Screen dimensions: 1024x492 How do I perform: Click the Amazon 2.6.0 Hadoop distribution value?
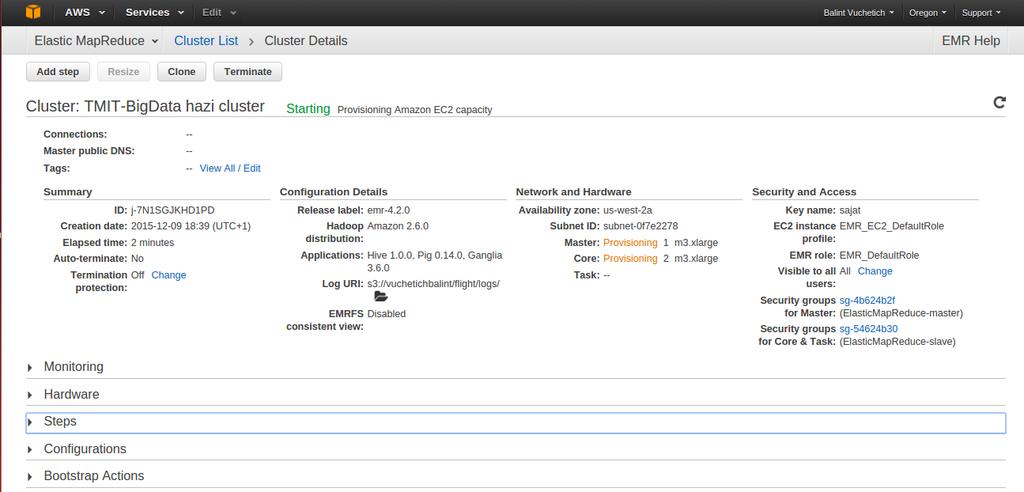[398, 226]
